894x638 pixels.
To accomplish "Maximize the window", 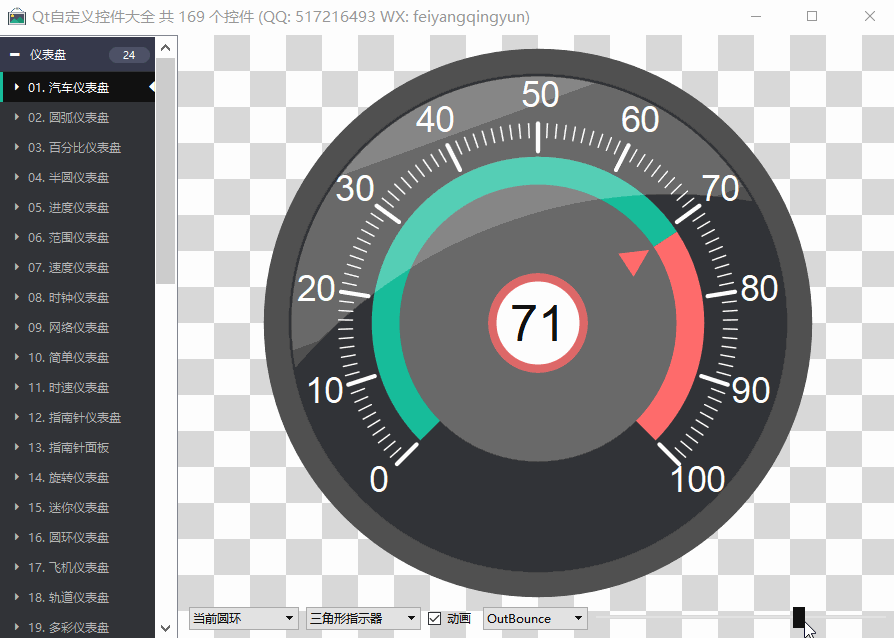I will coord(812,17).
